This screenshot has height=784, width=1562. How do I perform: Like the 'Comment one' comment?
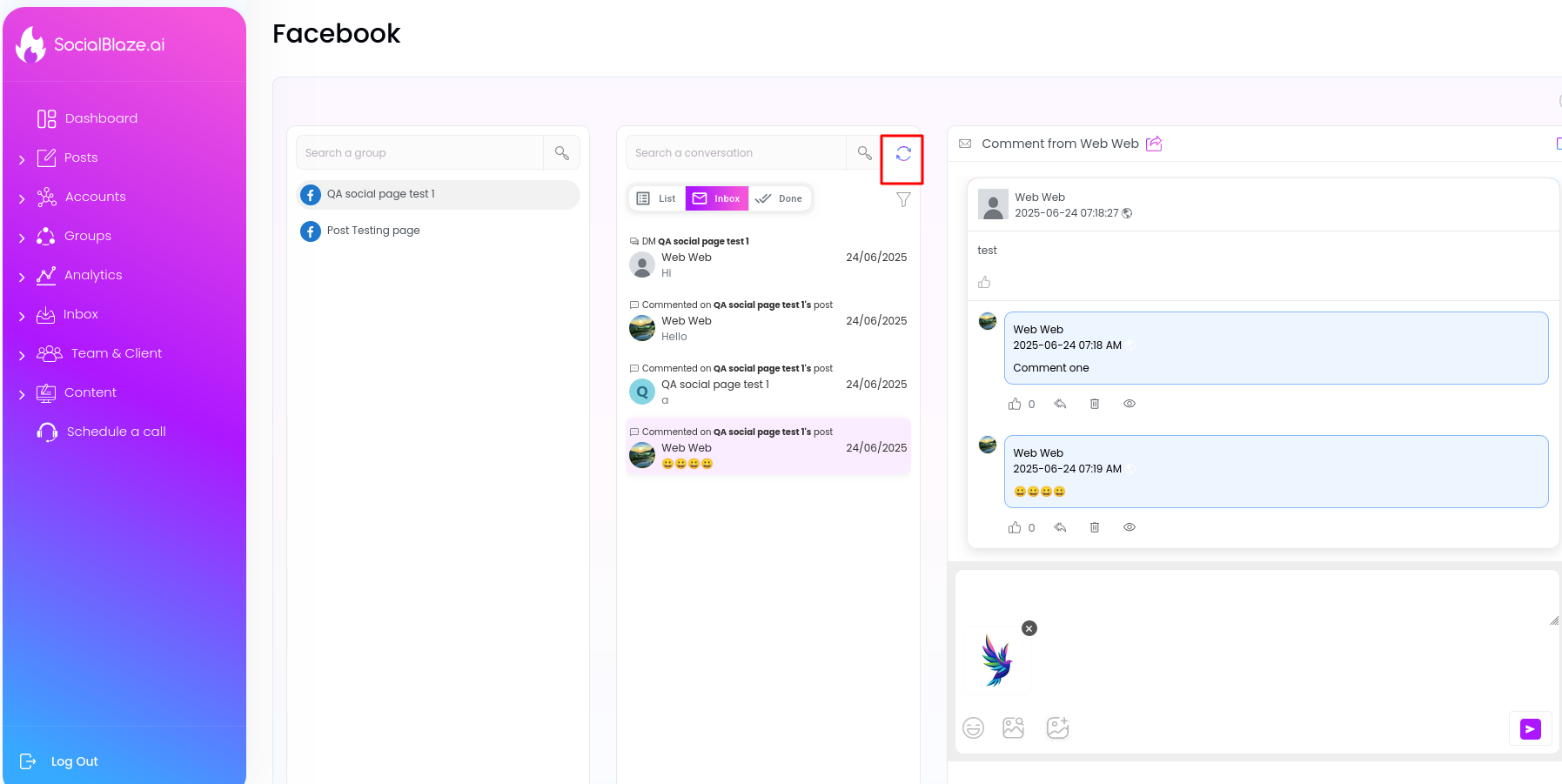click(x=1015, y=404)
